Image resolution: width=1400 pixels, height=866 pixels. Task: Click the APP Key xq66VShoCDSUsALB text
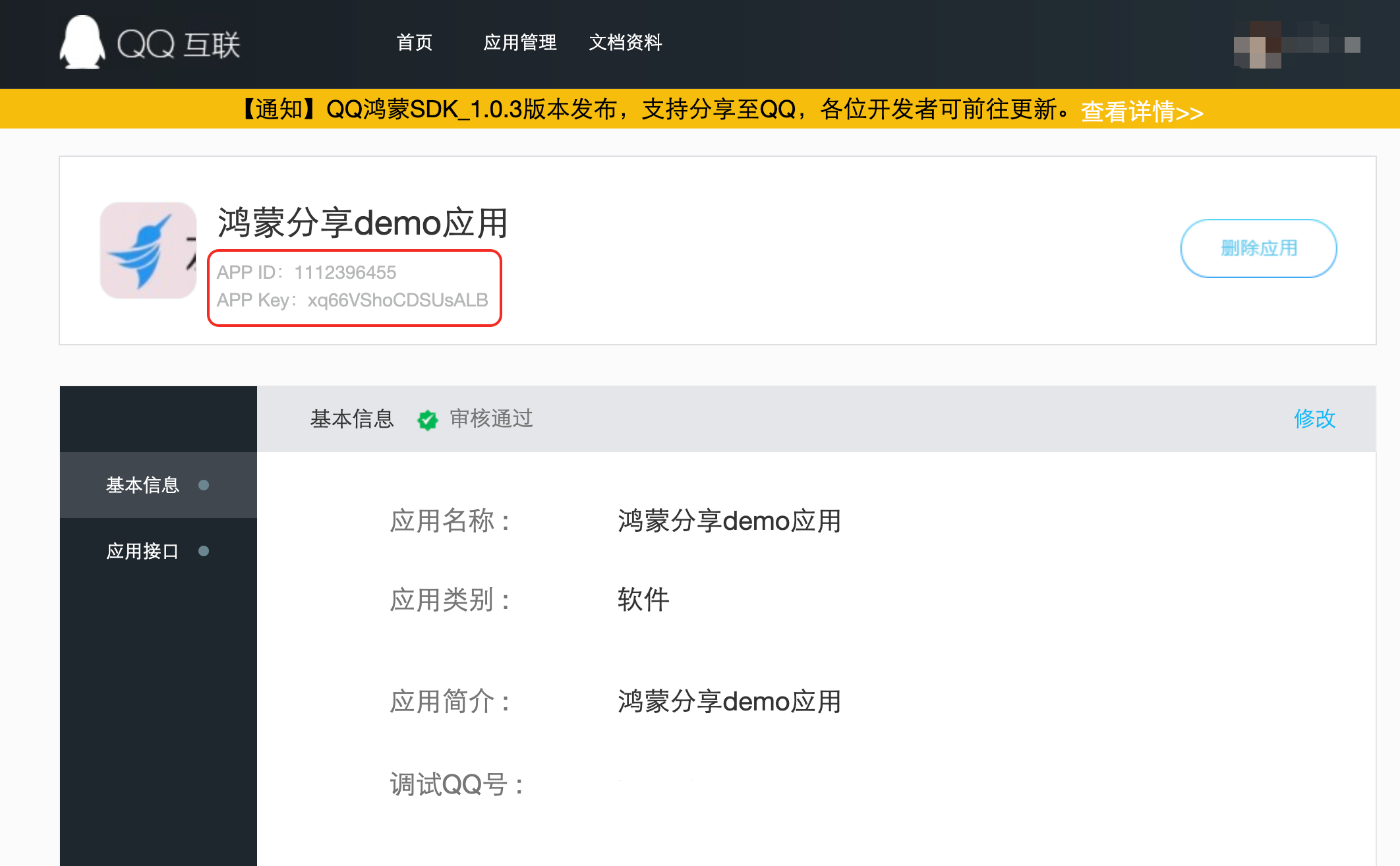(x=353, y=301)
